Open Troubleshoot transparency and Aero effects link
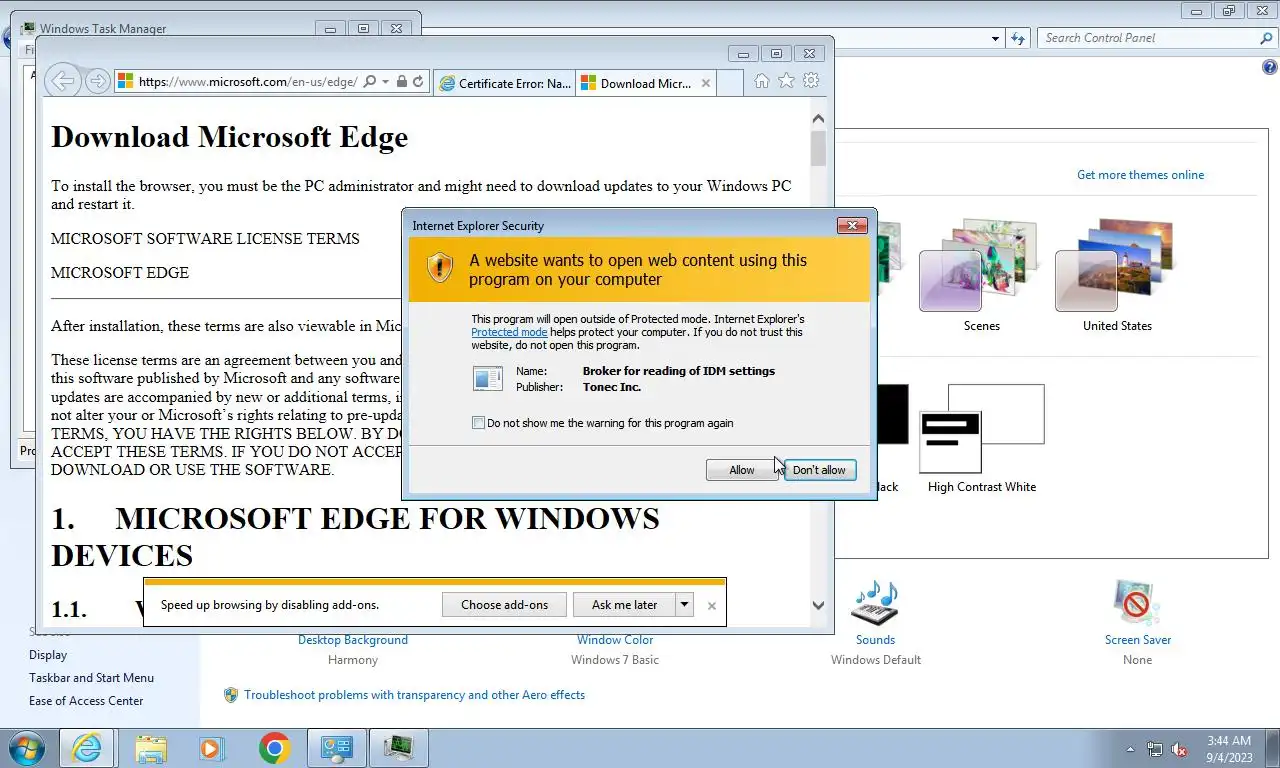The image size is (1280, 768). coord(415,695)
